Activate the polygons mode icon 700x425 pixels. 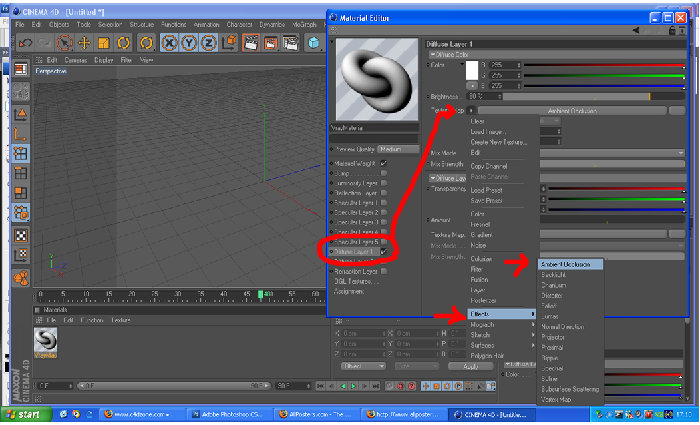[x=21, y=192]
